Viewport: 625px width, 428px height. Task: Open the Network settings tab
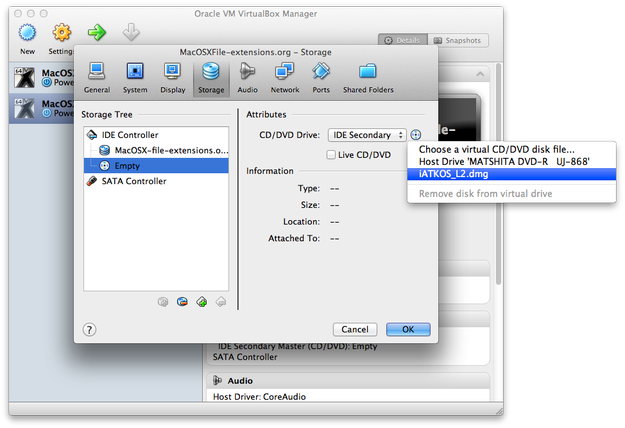click(x=285, y=79)
